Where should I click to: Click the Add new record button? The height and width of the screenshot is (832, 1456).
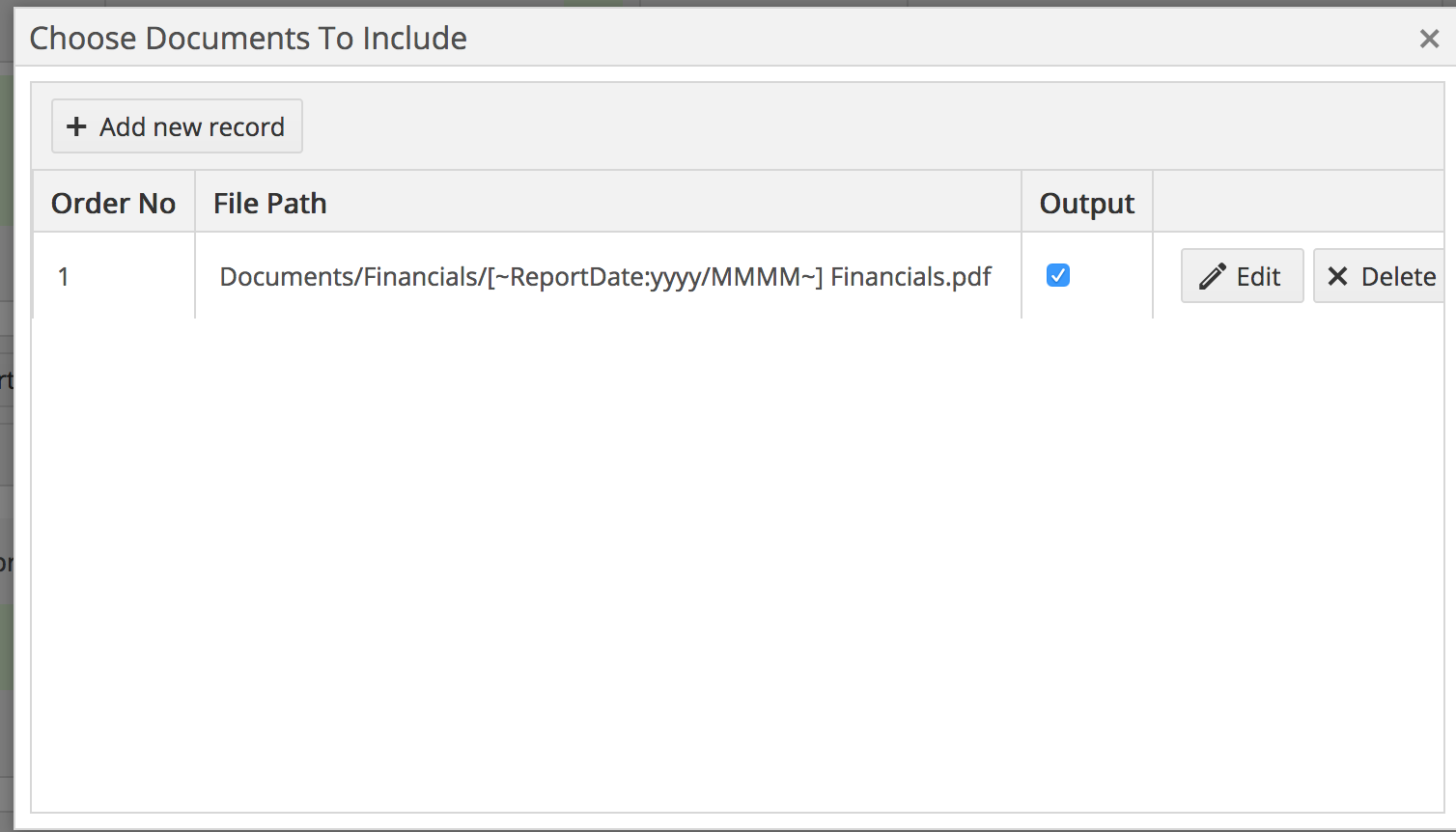[177, 126]
